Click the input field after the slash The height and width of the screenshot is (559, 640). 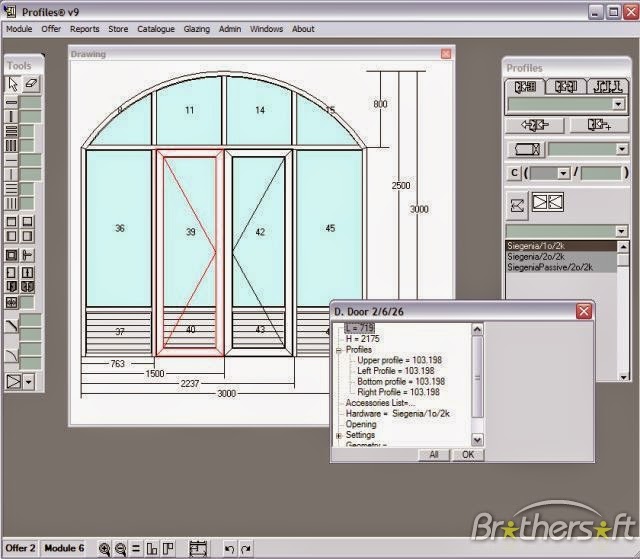coord(600,173)
